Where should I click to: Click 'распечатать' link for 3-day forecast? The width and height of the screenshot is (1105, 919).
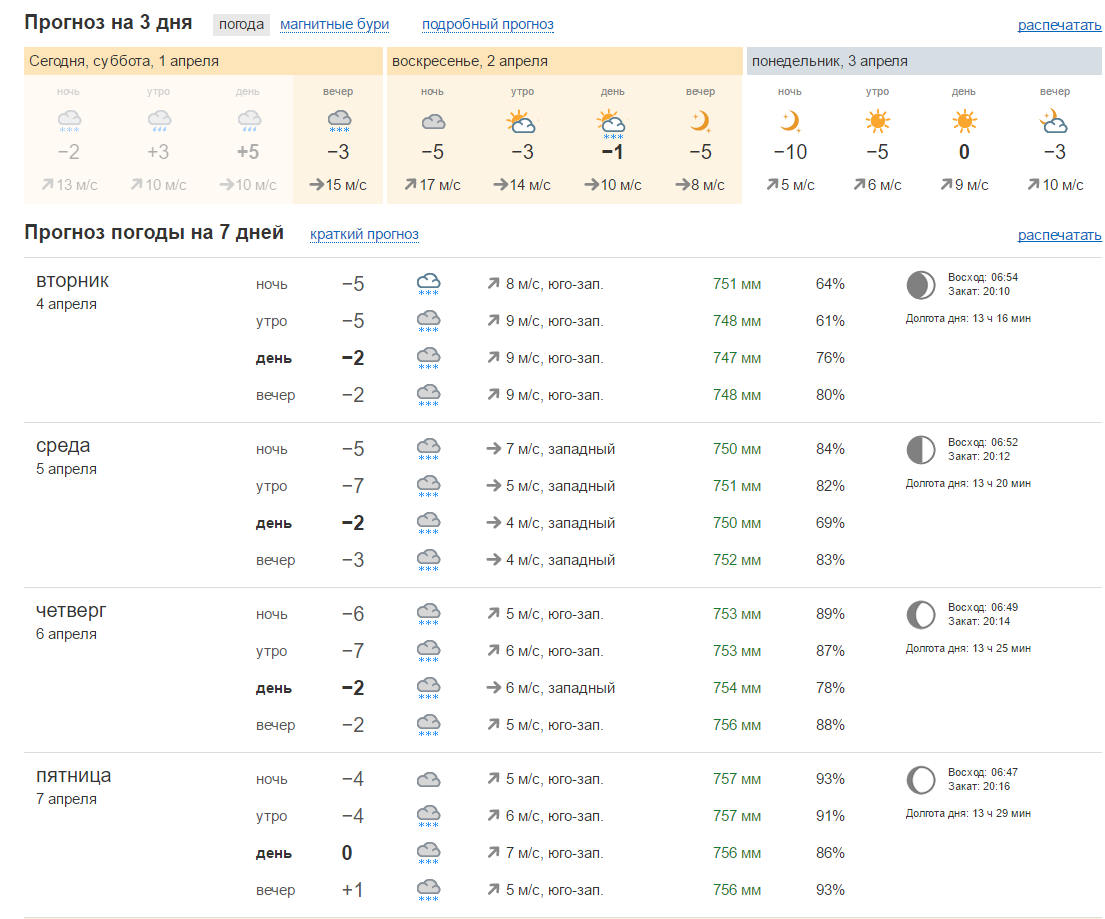[x=1059, y=25]
